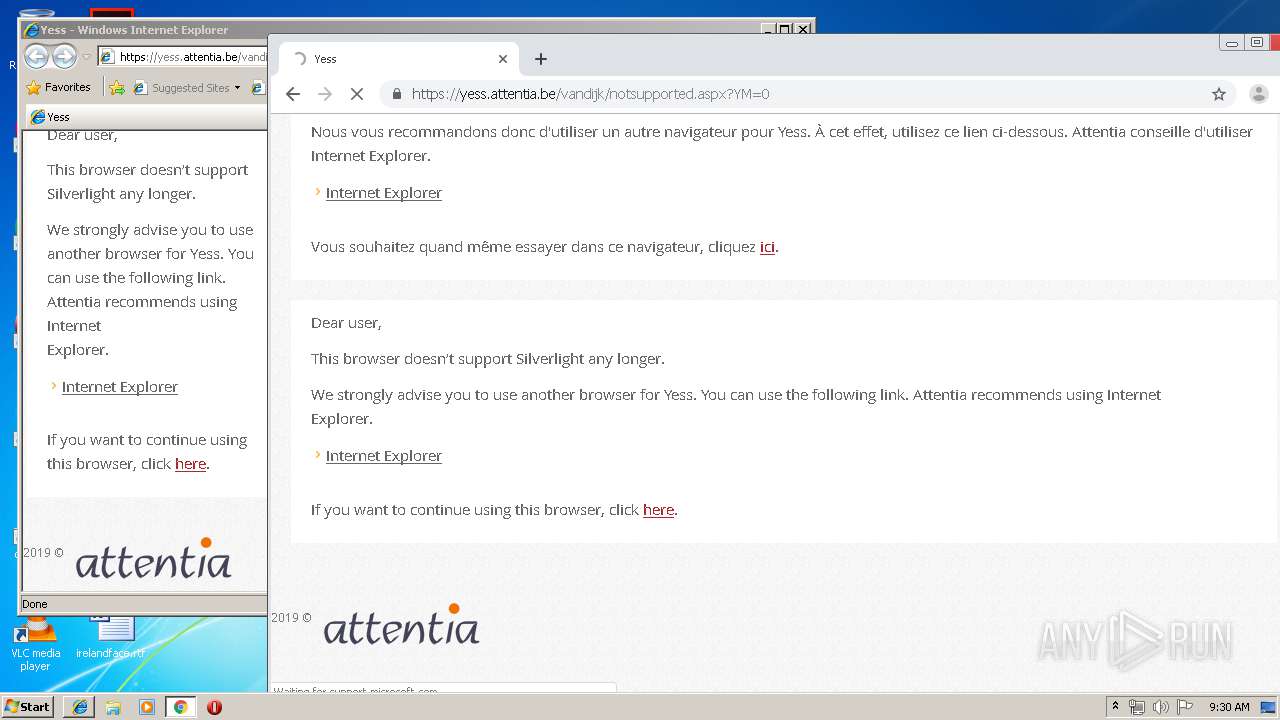The width and height of the screenshot is (1280, 720).
Task: Show hidden system tray icons
Action: tap(1115, 707)
